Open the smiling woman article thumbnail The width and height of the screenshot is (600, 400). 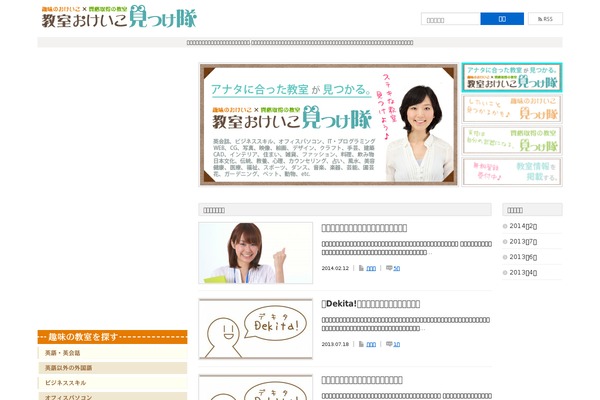pyautogui.click(x=256, y=253)
